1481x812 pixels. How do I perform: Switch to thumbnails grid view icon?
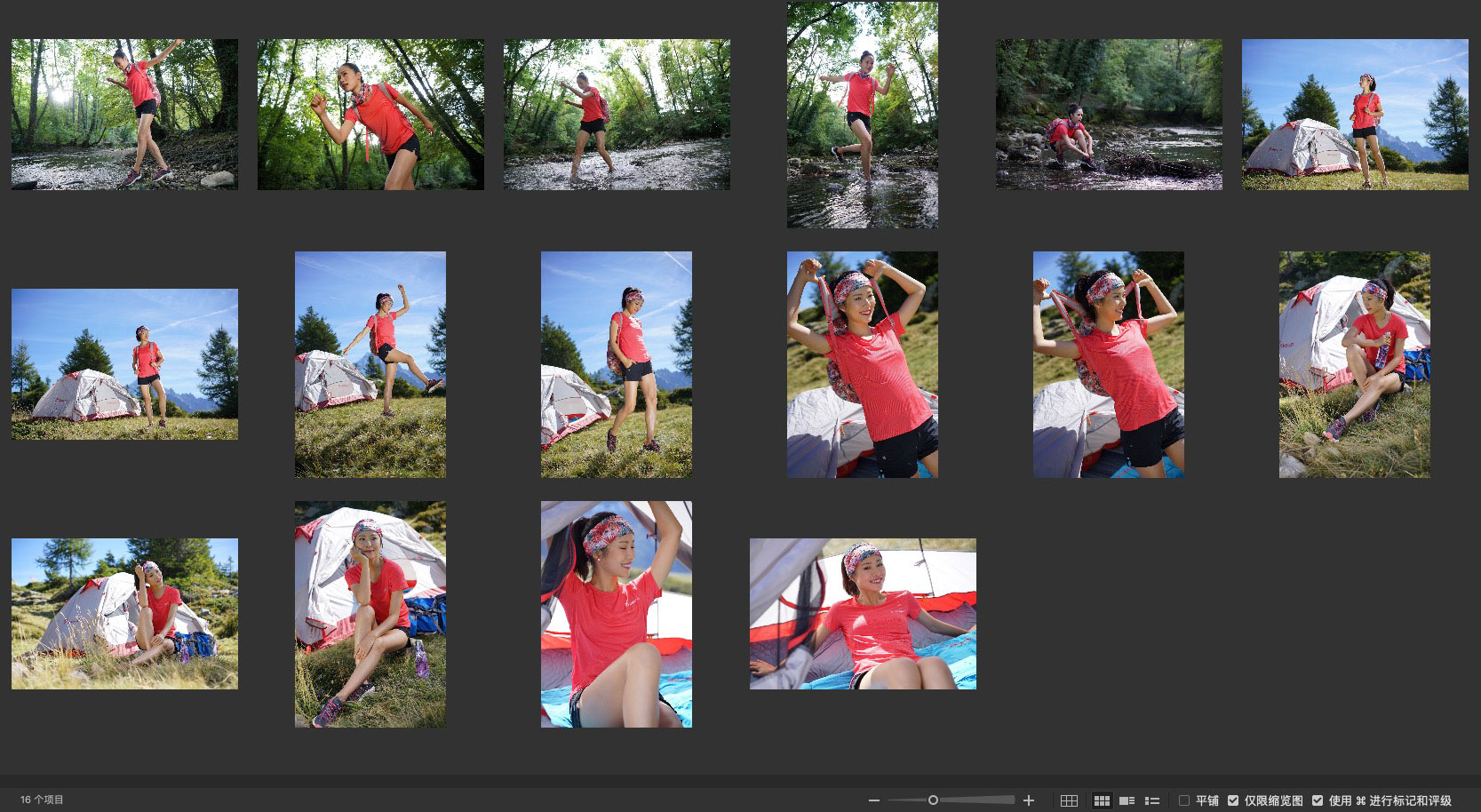(x=1102, y=800)
